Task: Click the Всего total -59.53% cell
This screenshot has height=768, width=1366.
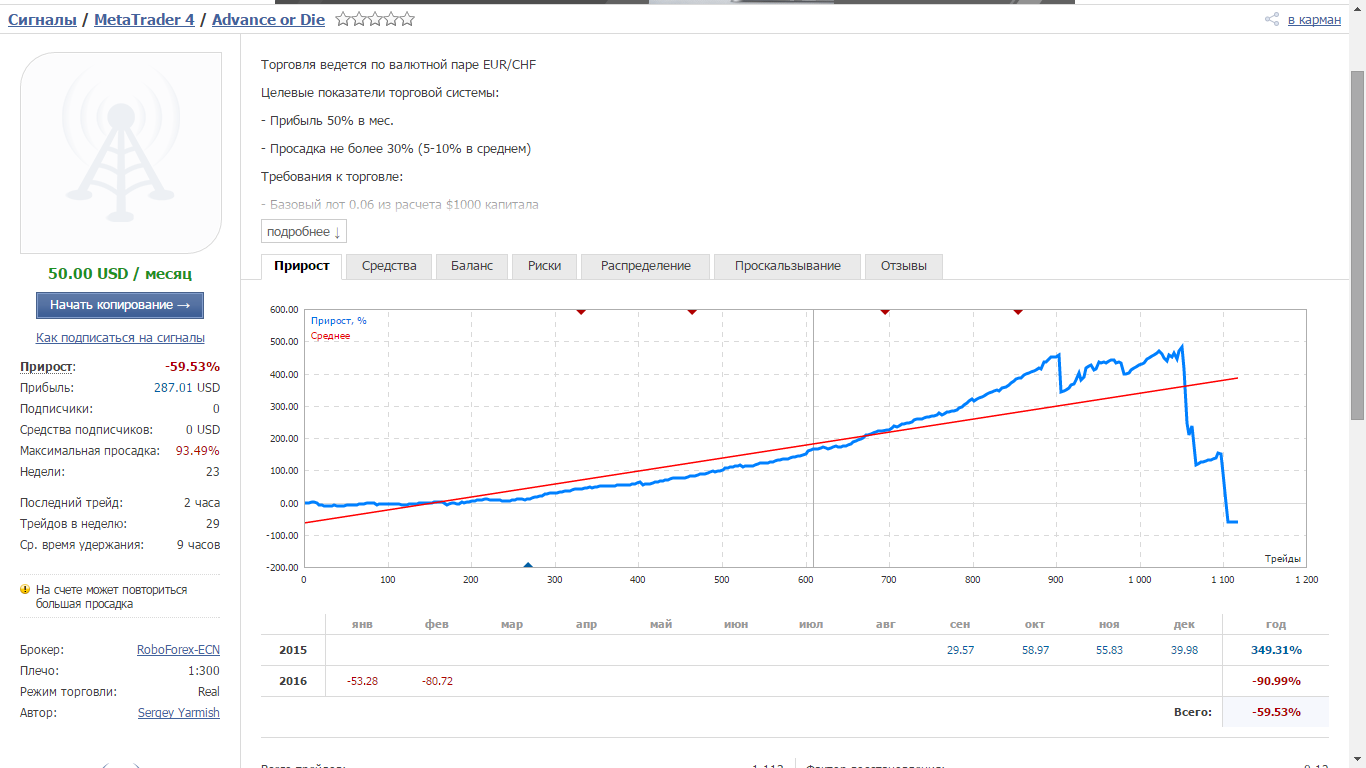Action: point(1276,712)
